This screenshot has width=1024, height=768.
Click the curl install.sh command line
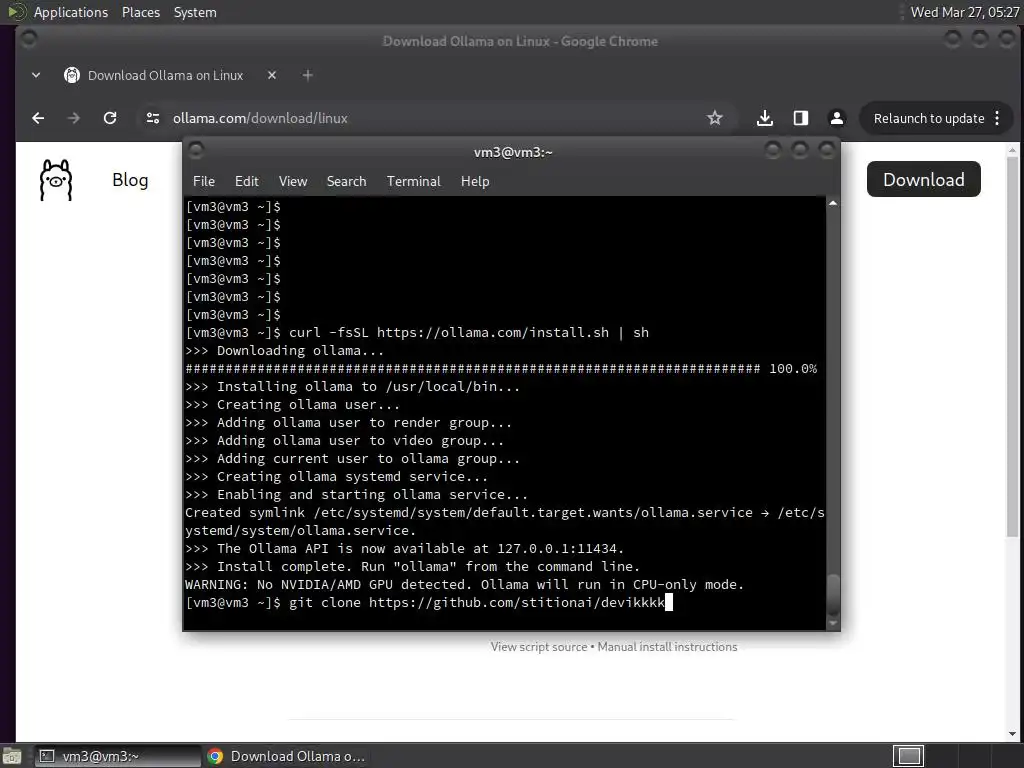[x=417, y=332]
